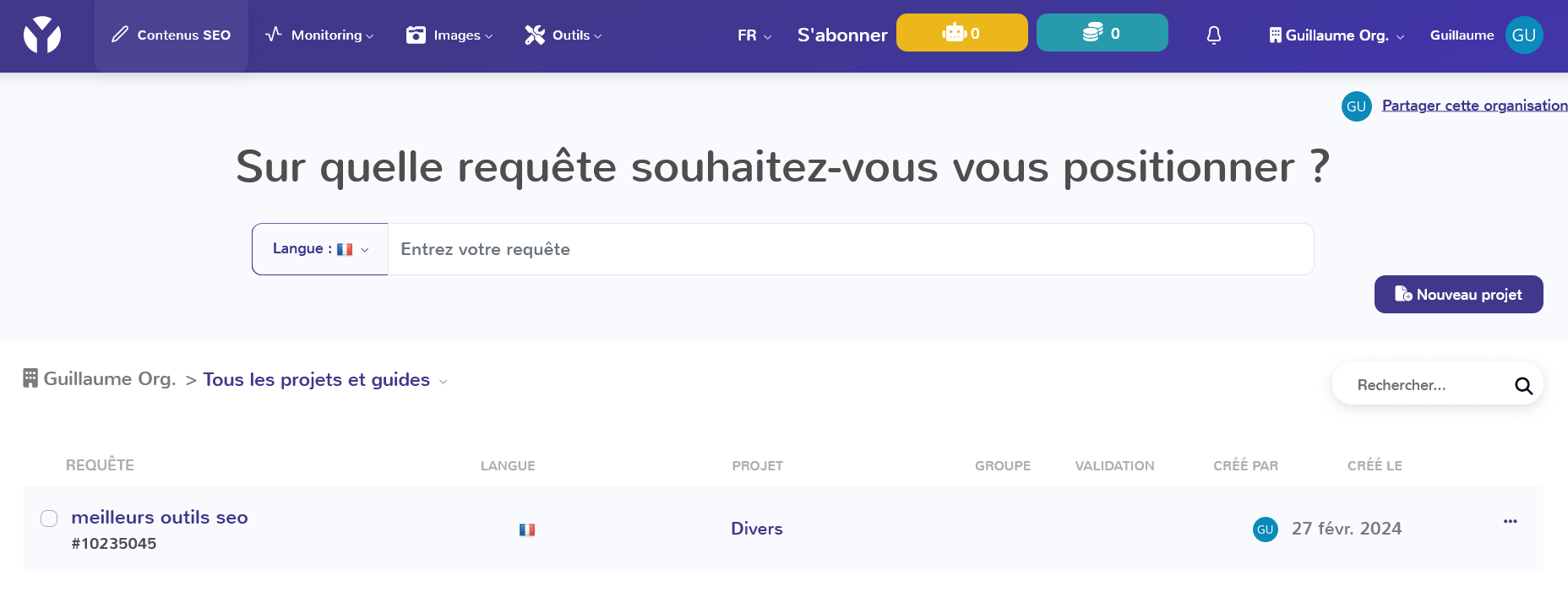Click guide ID #10235045
The image size is (1568, 592).
tap(114, 544)
